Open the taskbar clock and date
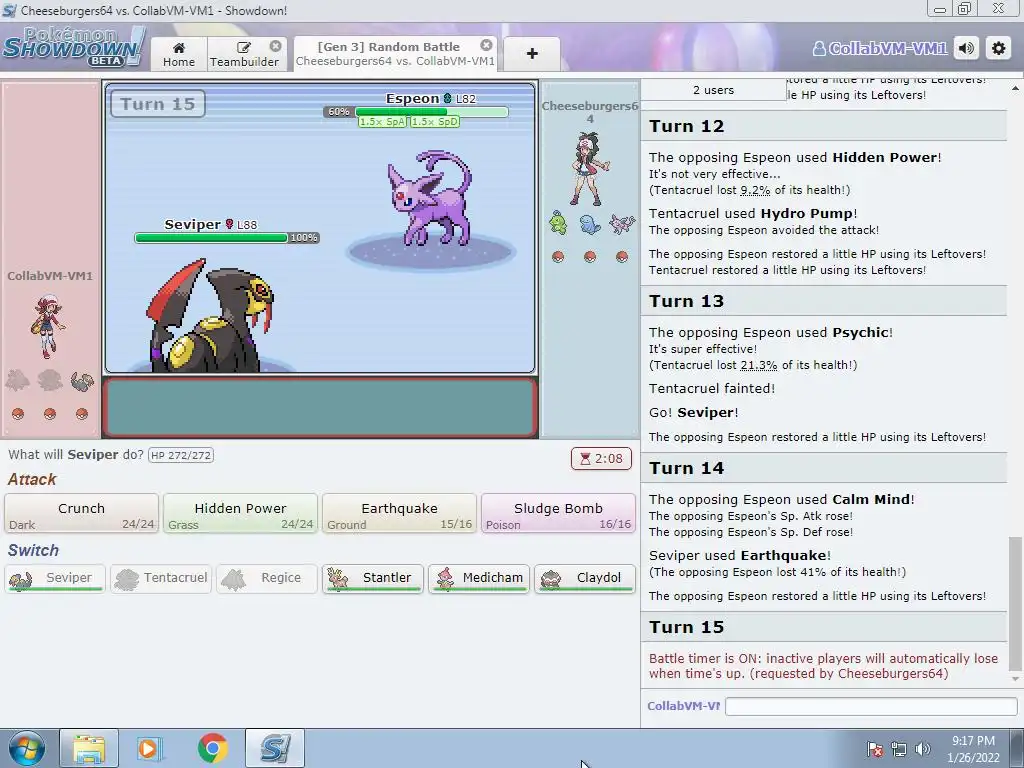The height and width of the screenshot is (768, 1024). tap(973, 749)
